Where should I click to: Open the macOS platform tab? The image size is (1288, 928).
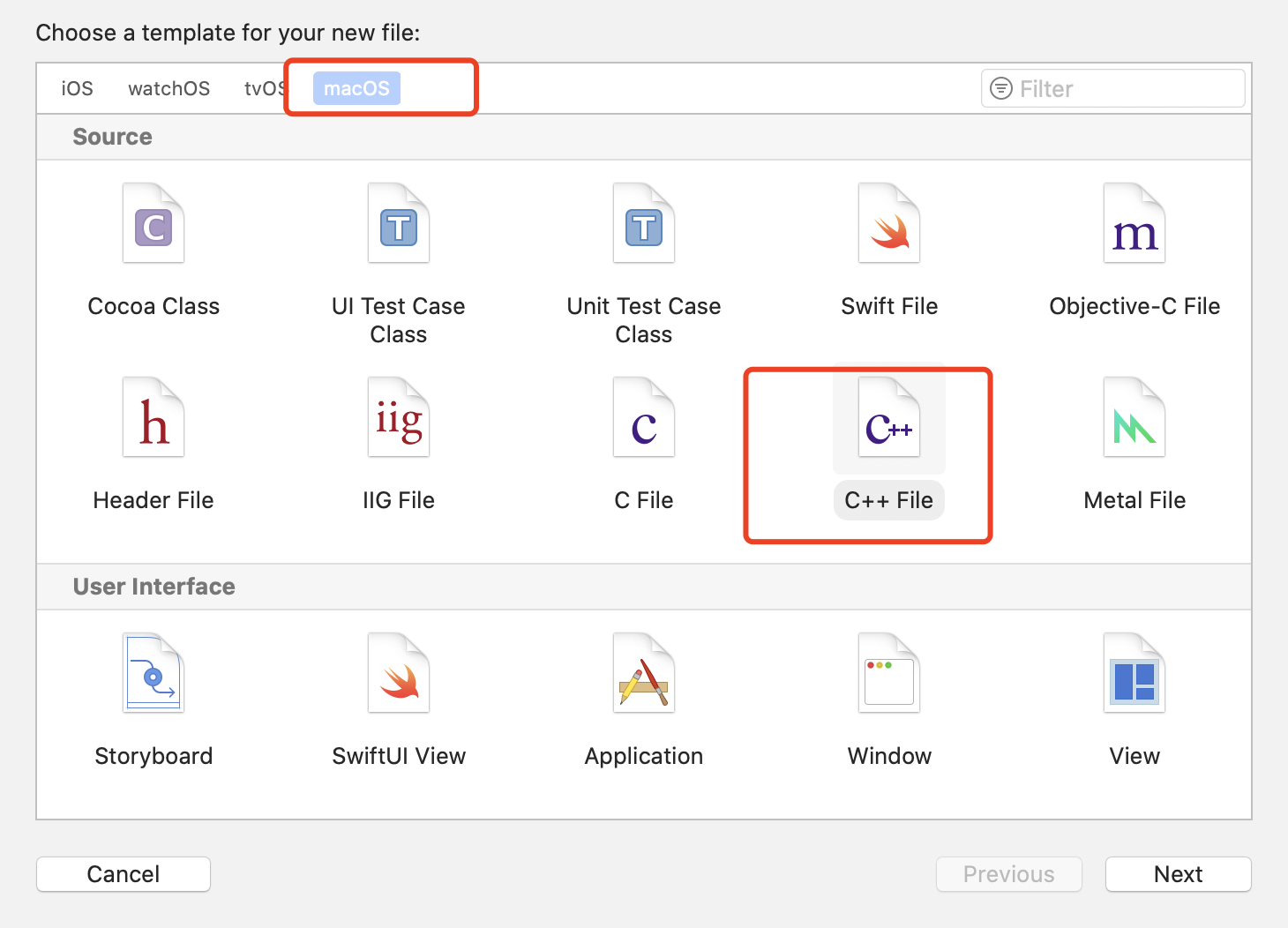pyautogui.click(x=356, y=88)
